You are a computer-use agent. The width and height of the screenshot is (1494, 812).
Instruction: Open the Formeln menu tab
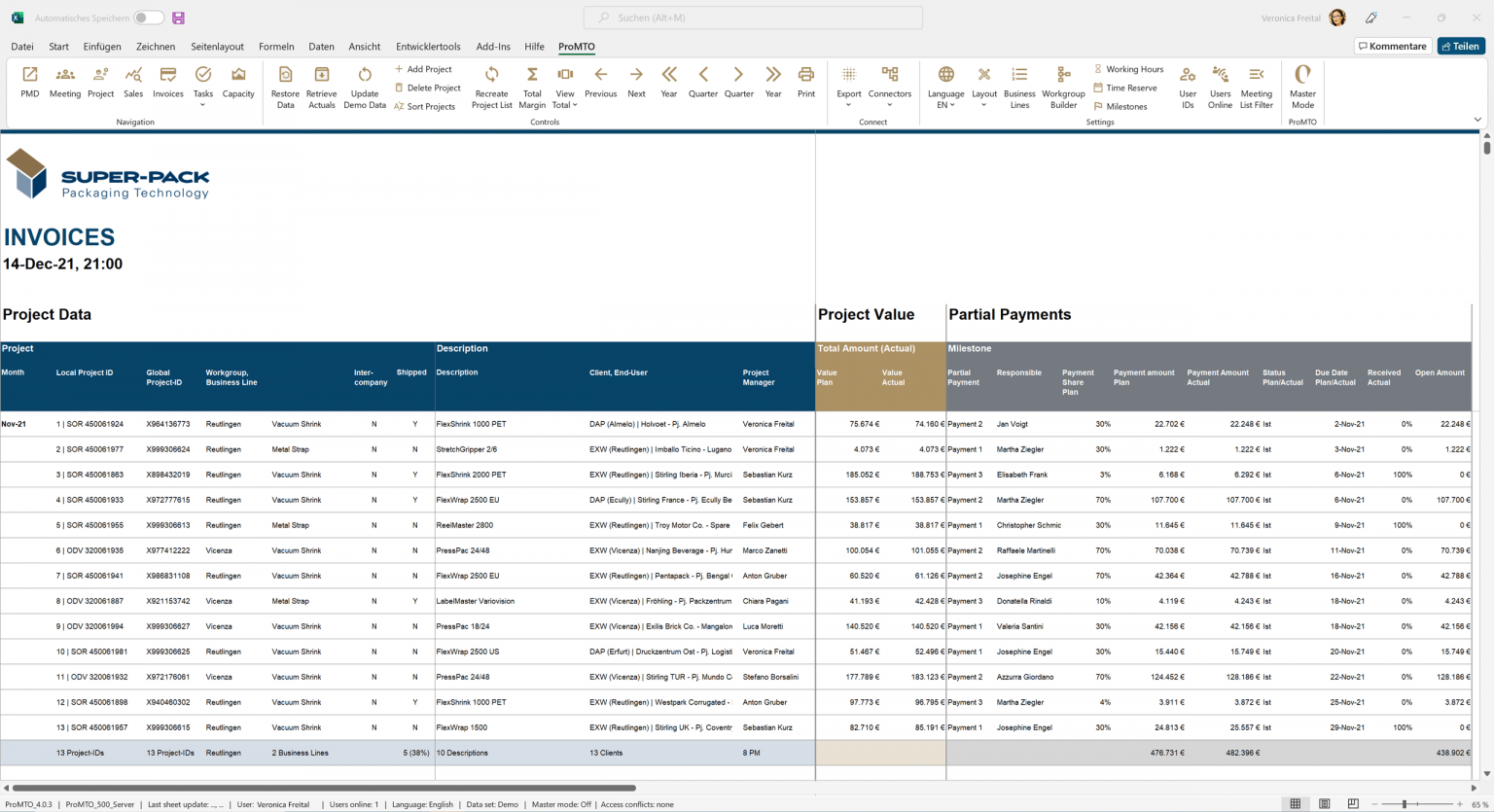click(277, 46)
